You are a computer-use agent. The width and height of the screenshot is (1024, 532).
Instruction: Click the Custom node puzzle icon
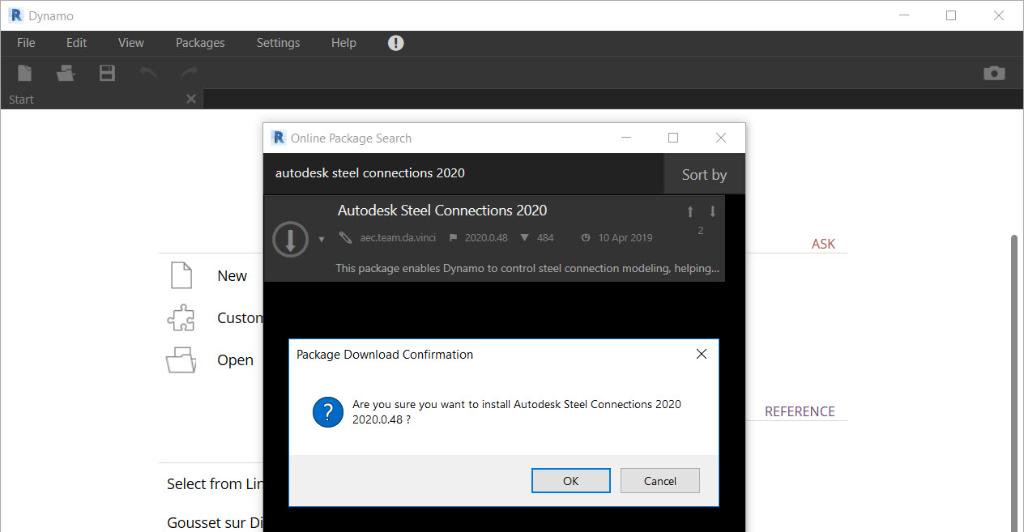pyautogui.click(x=181, y=318)
